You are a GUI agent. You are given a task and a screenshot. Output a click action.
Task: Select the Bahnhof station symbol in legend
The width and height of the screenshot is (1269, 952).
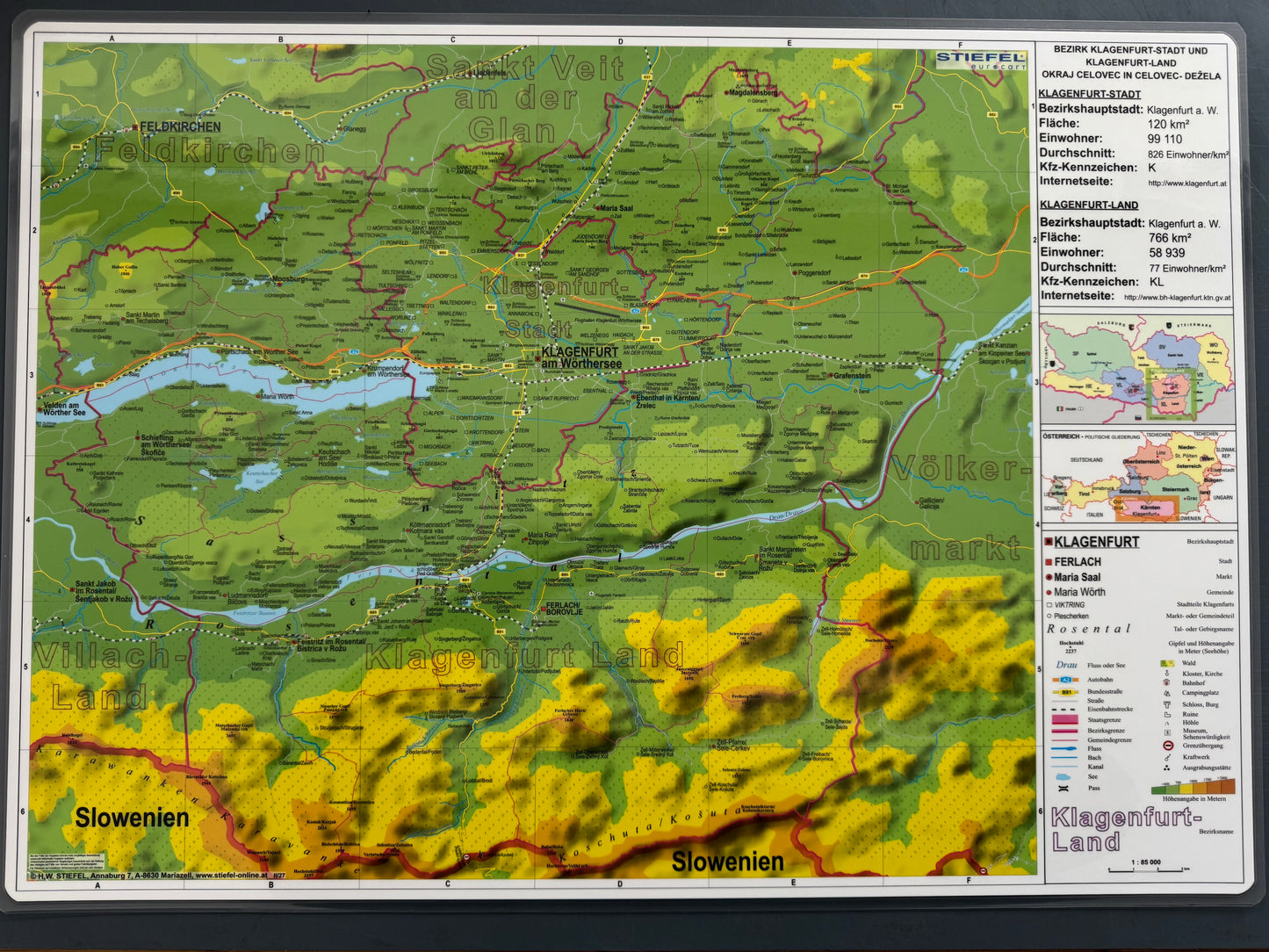(1167, 682)
